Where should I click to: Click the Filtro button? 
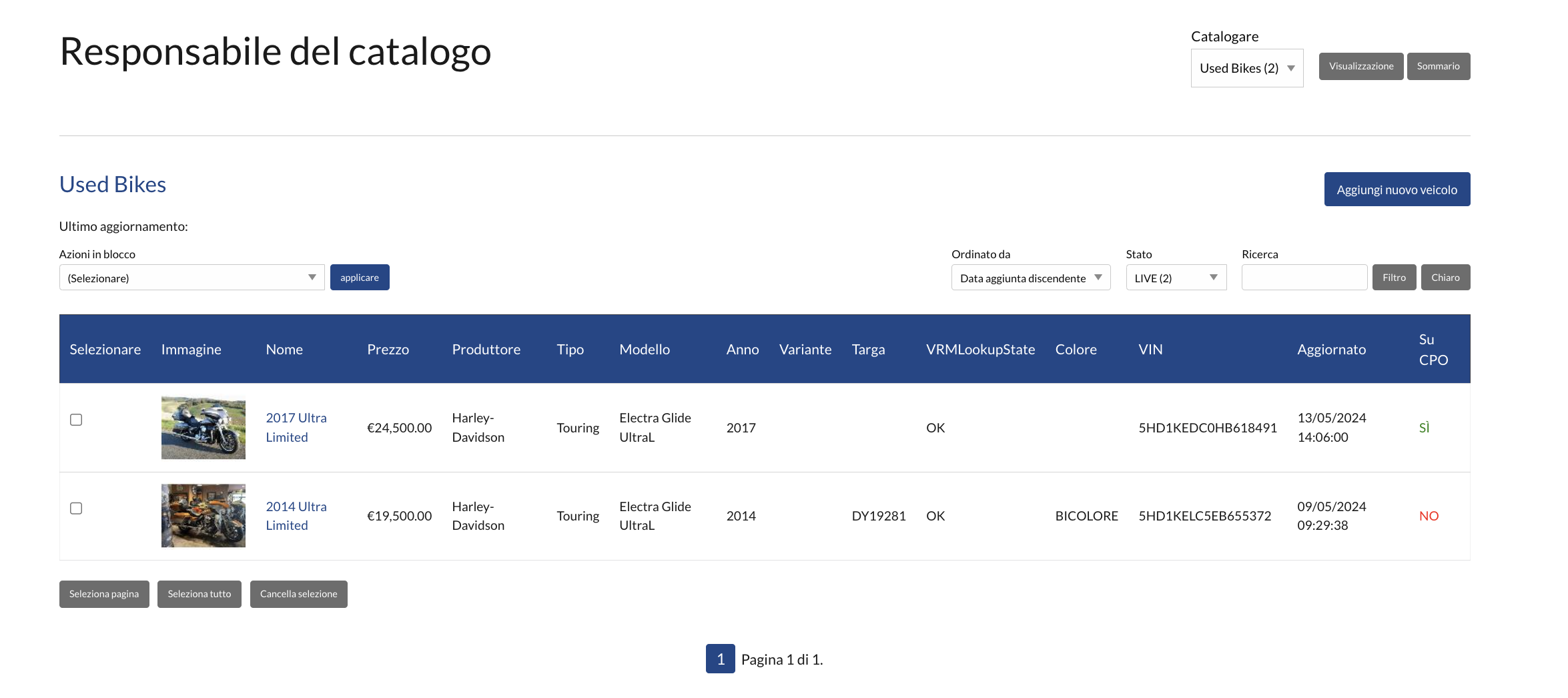[1394, 278]
